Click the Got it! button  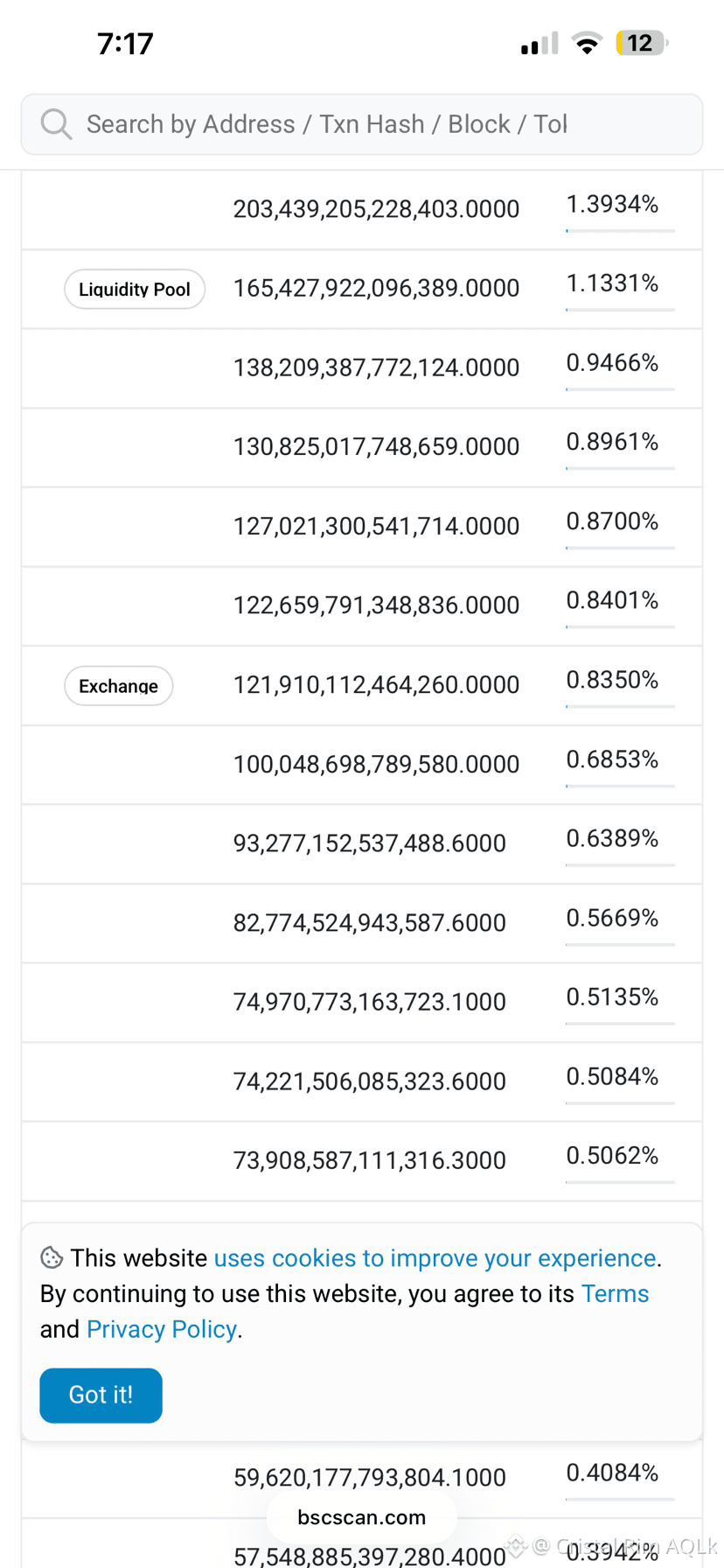pos(101,1395)
